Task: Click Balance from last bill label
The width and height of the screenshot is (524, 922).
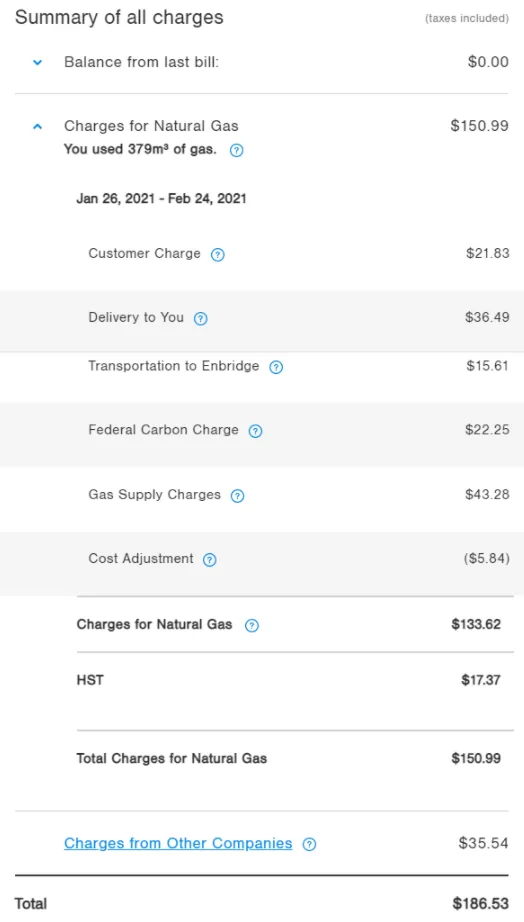Action: (x=141, y=62)
